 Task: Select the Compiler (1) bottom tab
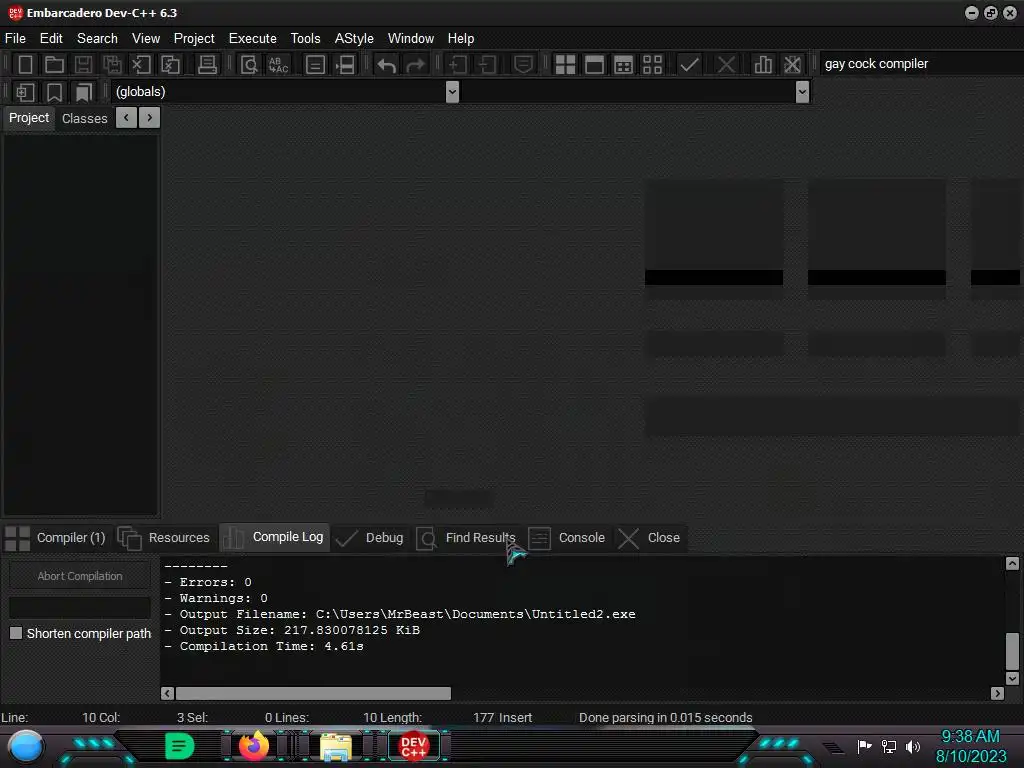pyautogui.click(x=56, y=537)
